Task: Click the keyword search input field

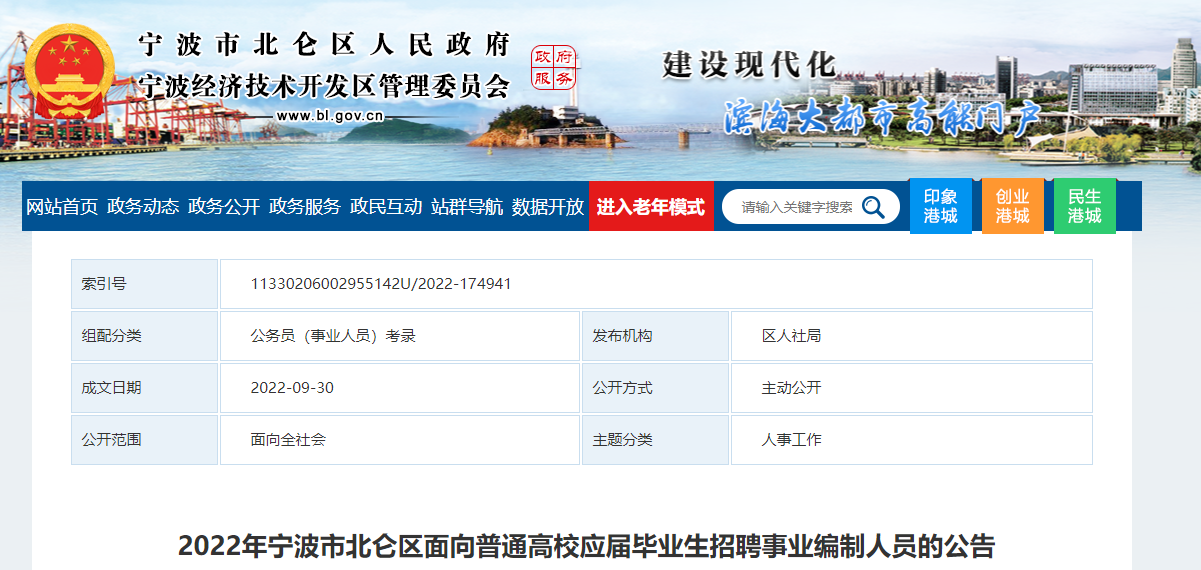Action: (797, 207)
